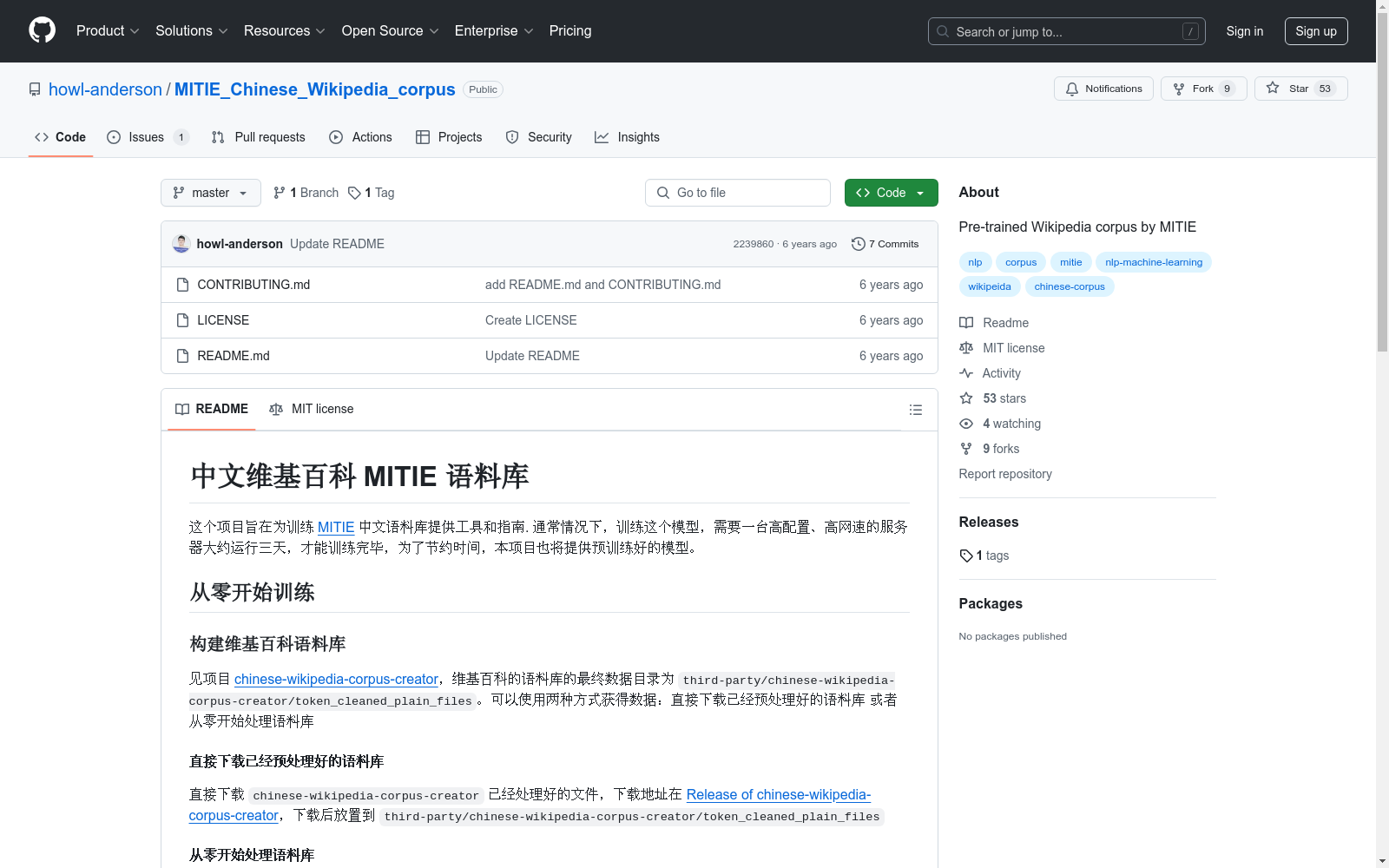1389x868 pixels.
Task: Click the Notifications bell button
Action: (x=1103, y=89)
